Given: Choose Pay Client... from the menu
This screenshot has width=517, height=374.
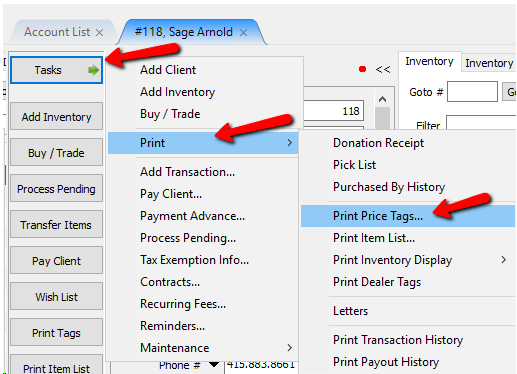Looking at the screenshot, I should (171, 194).
